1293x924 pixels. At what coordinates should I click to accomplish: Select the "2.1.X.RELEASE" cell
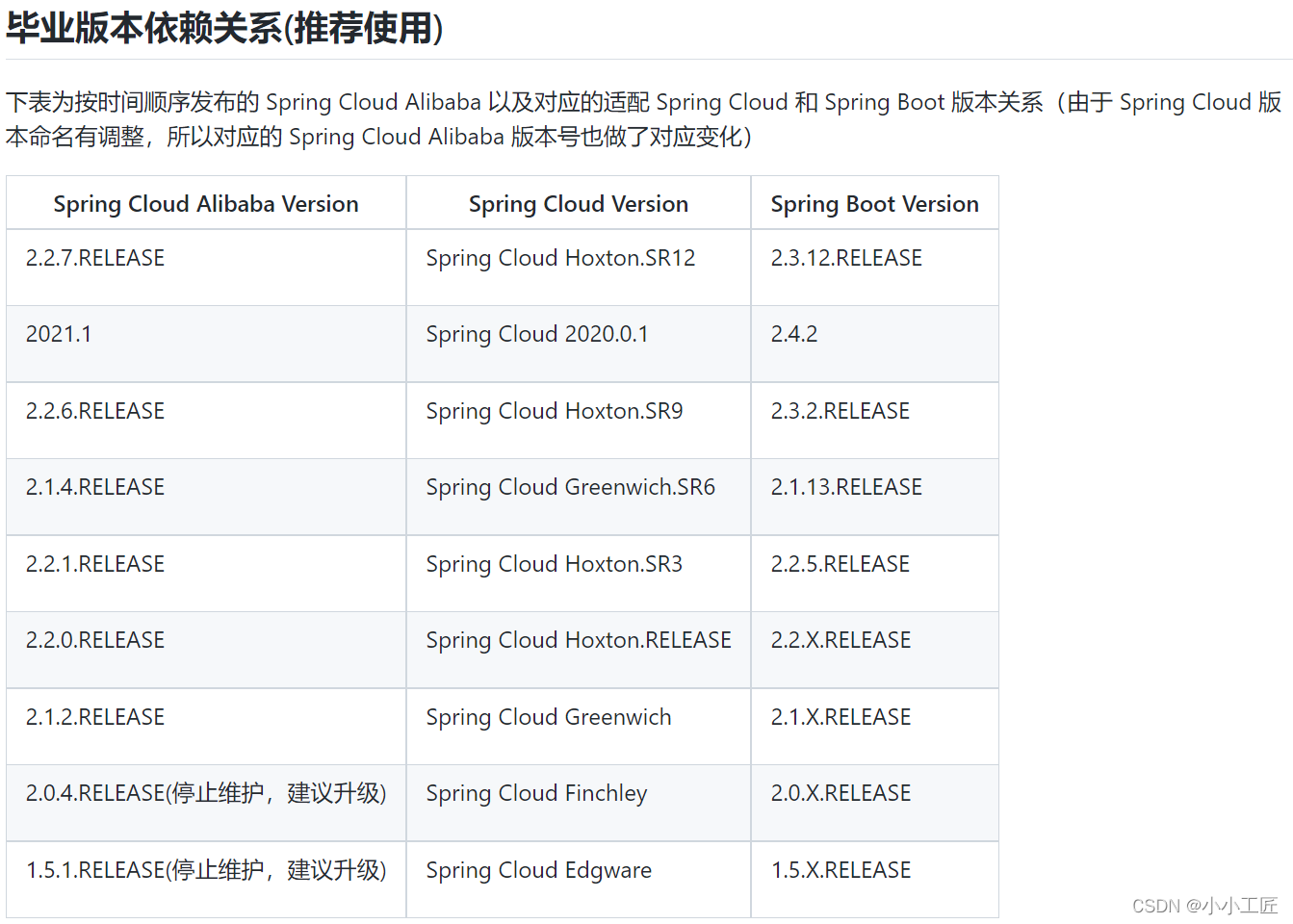click(874, 727)
